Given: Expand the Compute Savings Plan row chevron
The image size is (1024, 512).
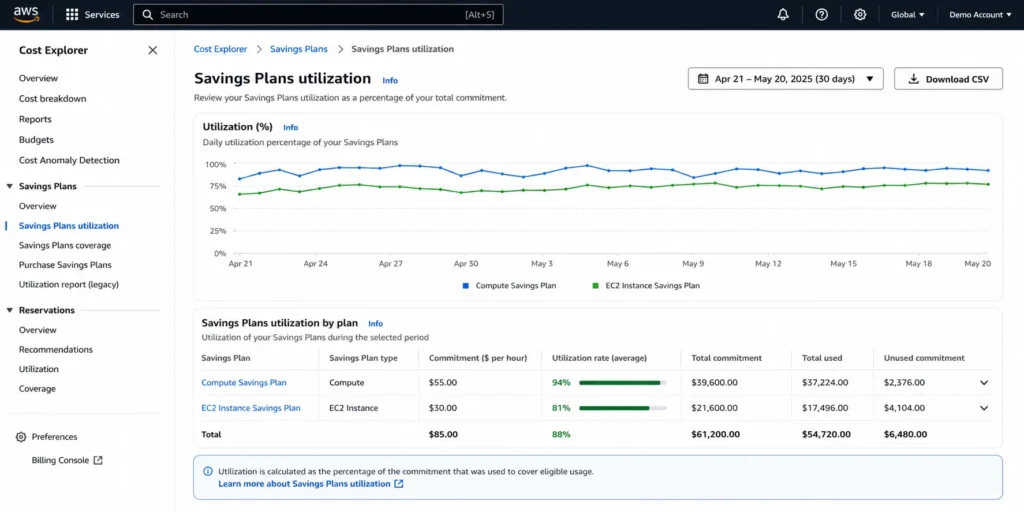Looking at the screenshot, I should (x=984, y=383).
